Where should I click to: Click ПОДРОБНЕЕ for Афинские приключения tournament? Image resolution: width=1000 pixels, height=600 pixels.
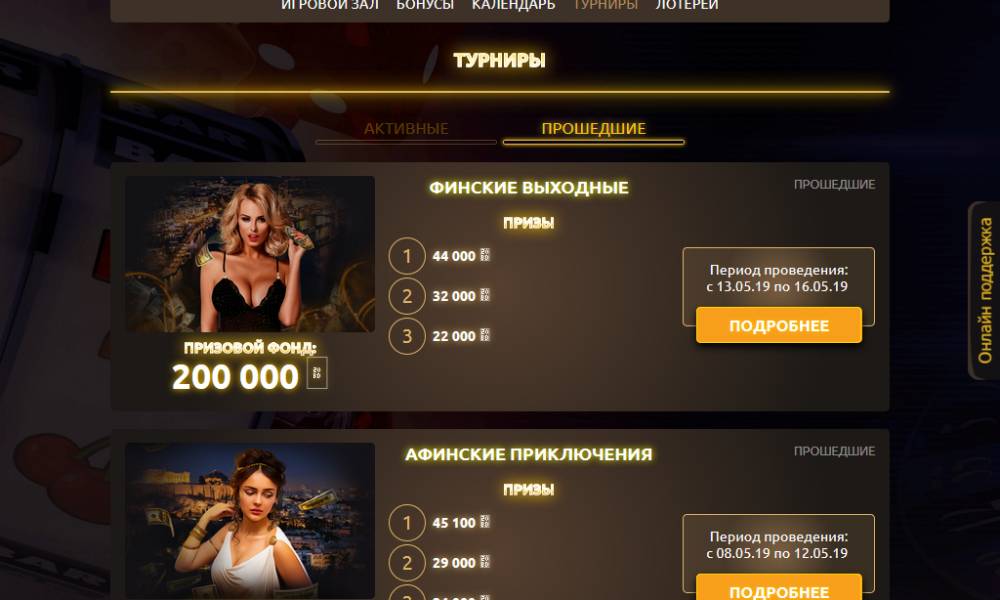click(x=779, y=589)
